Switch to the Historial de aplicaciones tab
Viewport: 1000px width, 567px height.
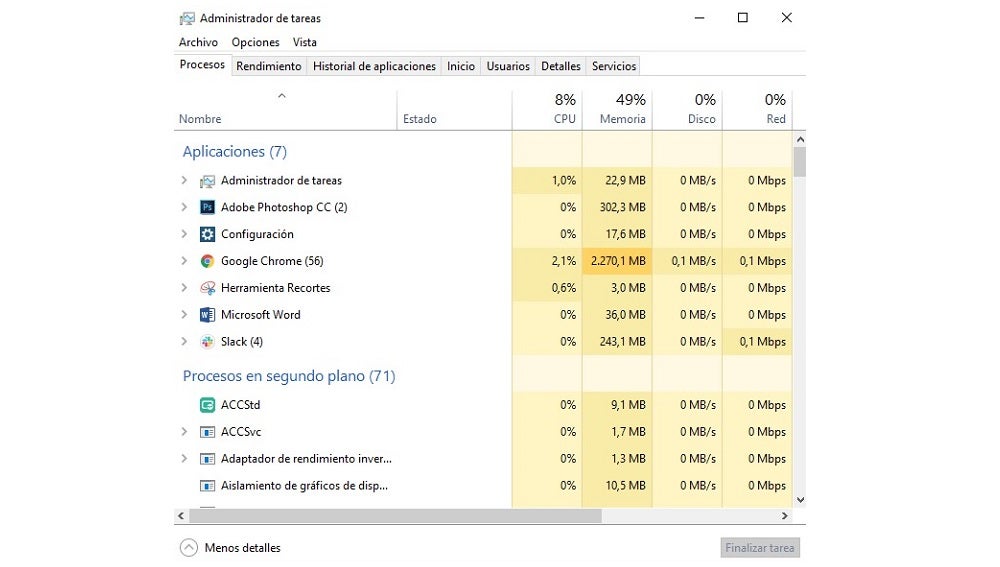pyautogui.click(x=374, y=66)
